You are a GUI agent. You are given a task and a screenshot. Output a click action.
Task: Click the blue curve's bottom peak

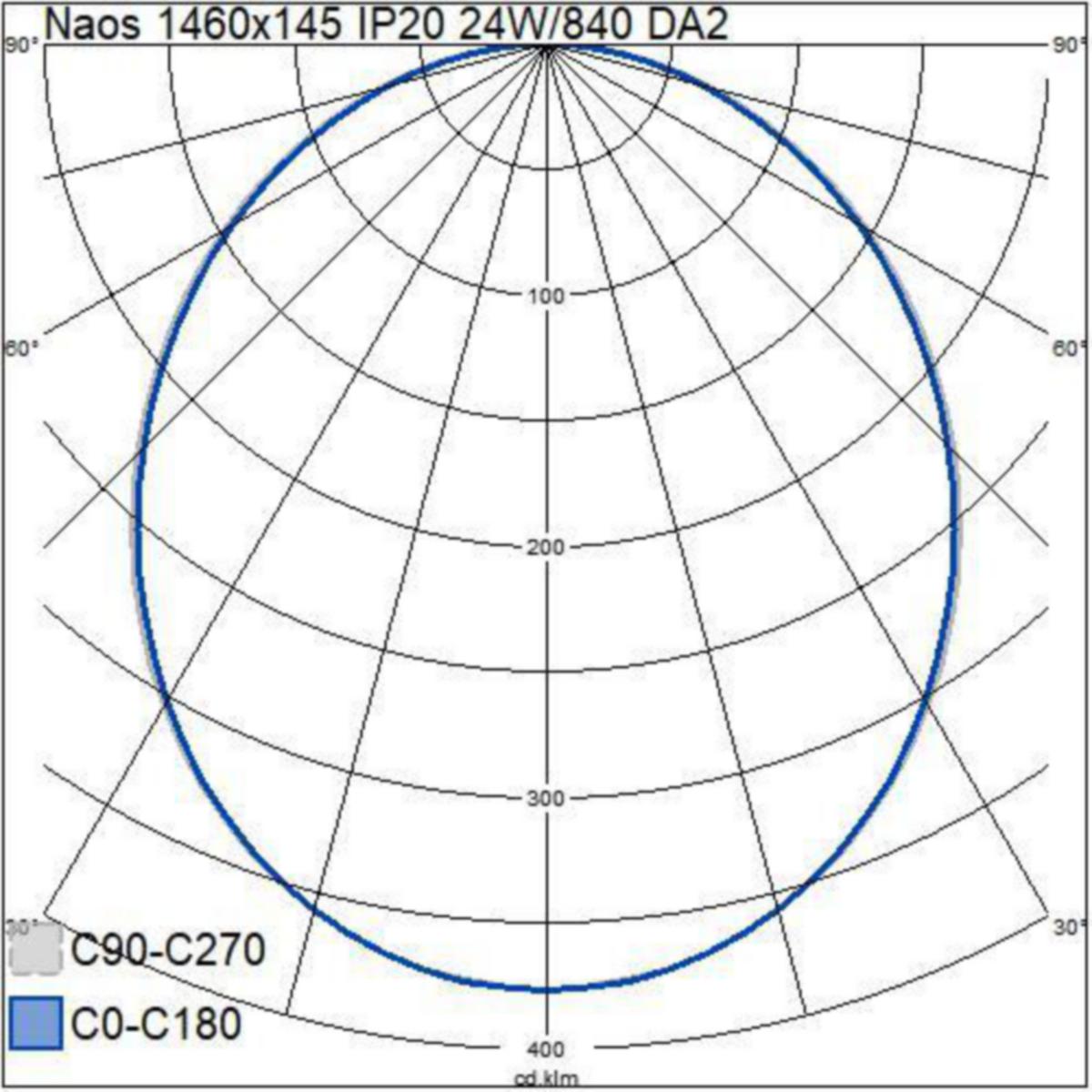[545, 989]
